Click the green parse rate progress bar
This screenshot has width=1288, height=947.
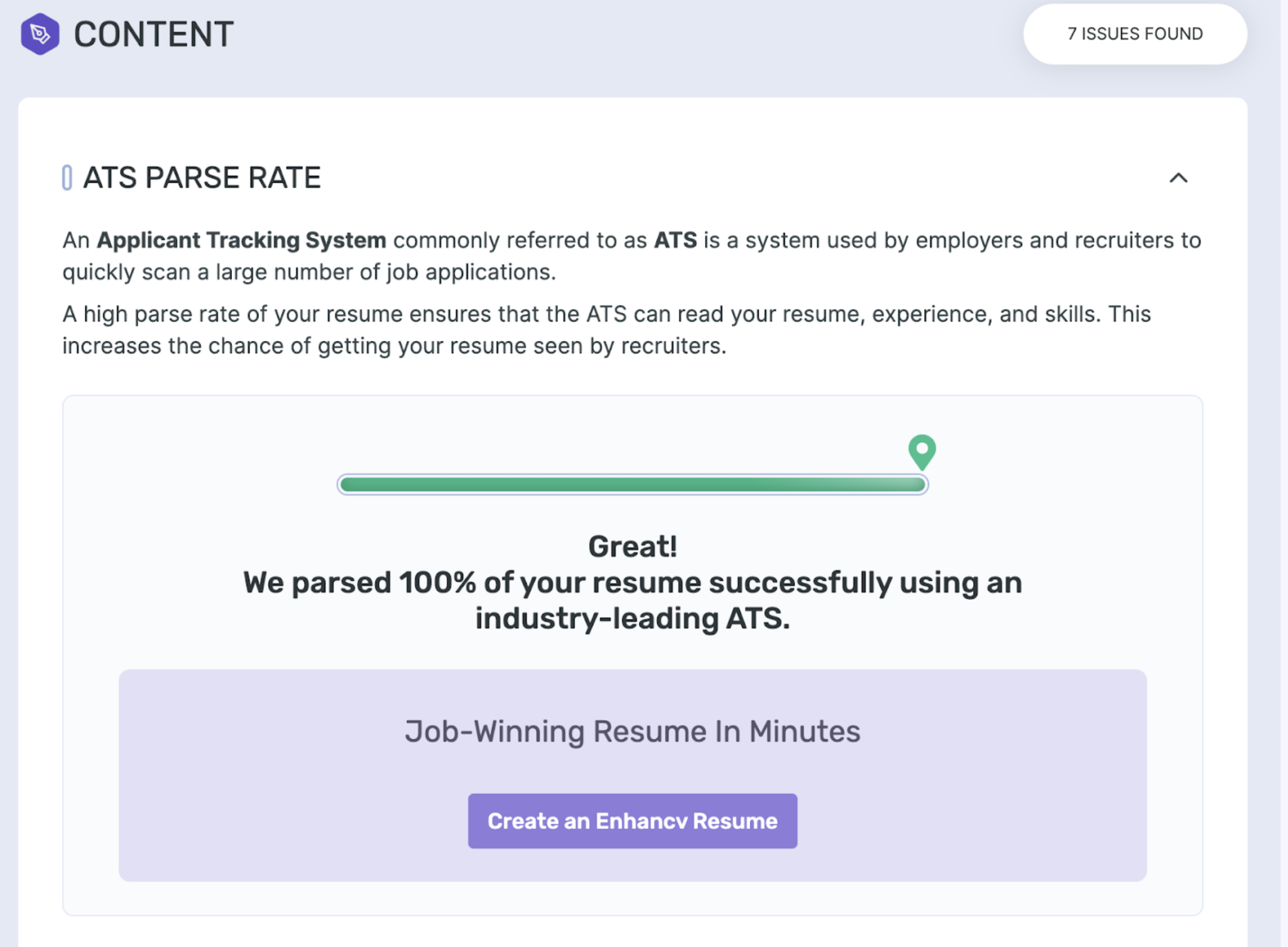pos(632,485)
